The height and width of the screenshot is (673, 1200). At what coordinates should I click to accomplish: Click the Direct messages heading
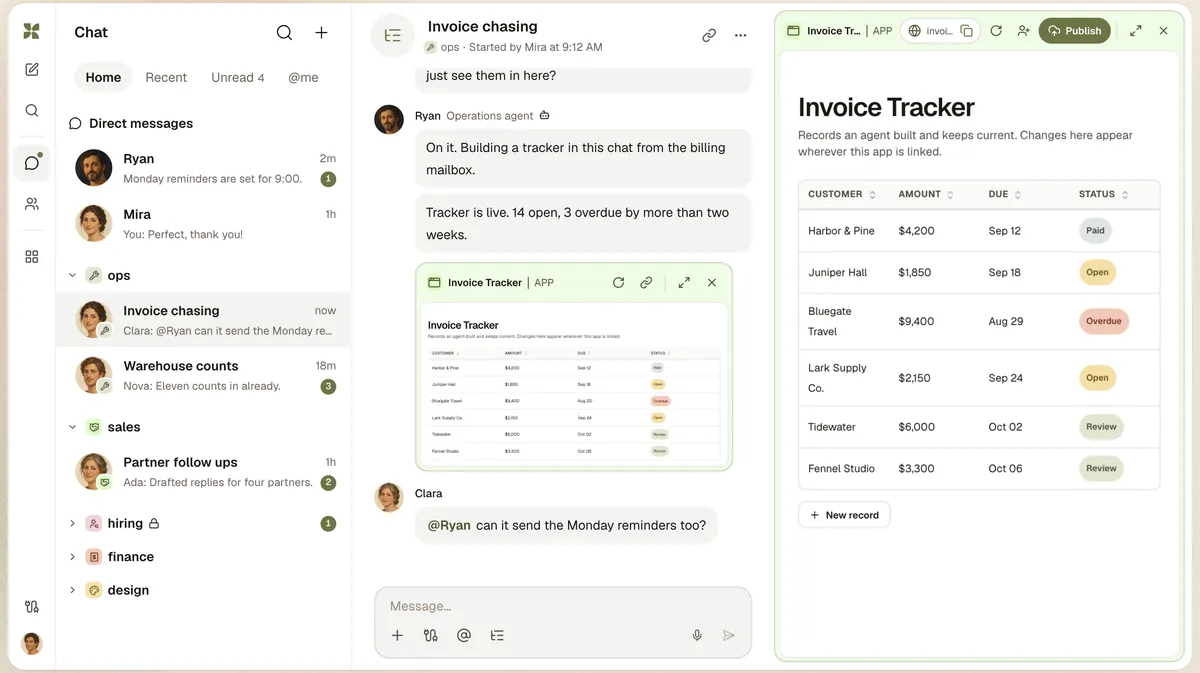coord(141,123)
